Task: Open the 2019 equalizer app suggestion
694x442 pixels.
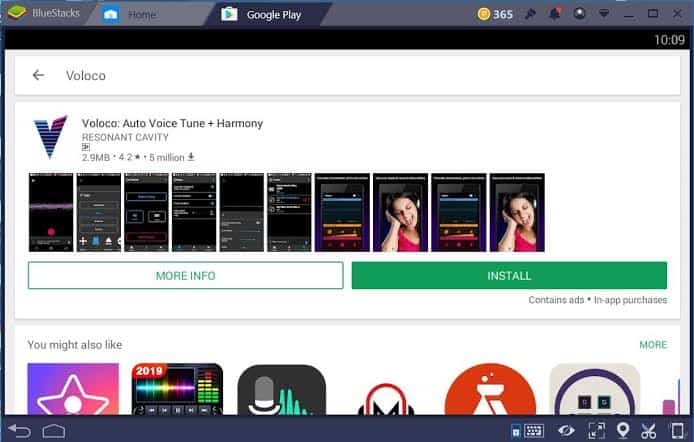Action: point(177,389)
